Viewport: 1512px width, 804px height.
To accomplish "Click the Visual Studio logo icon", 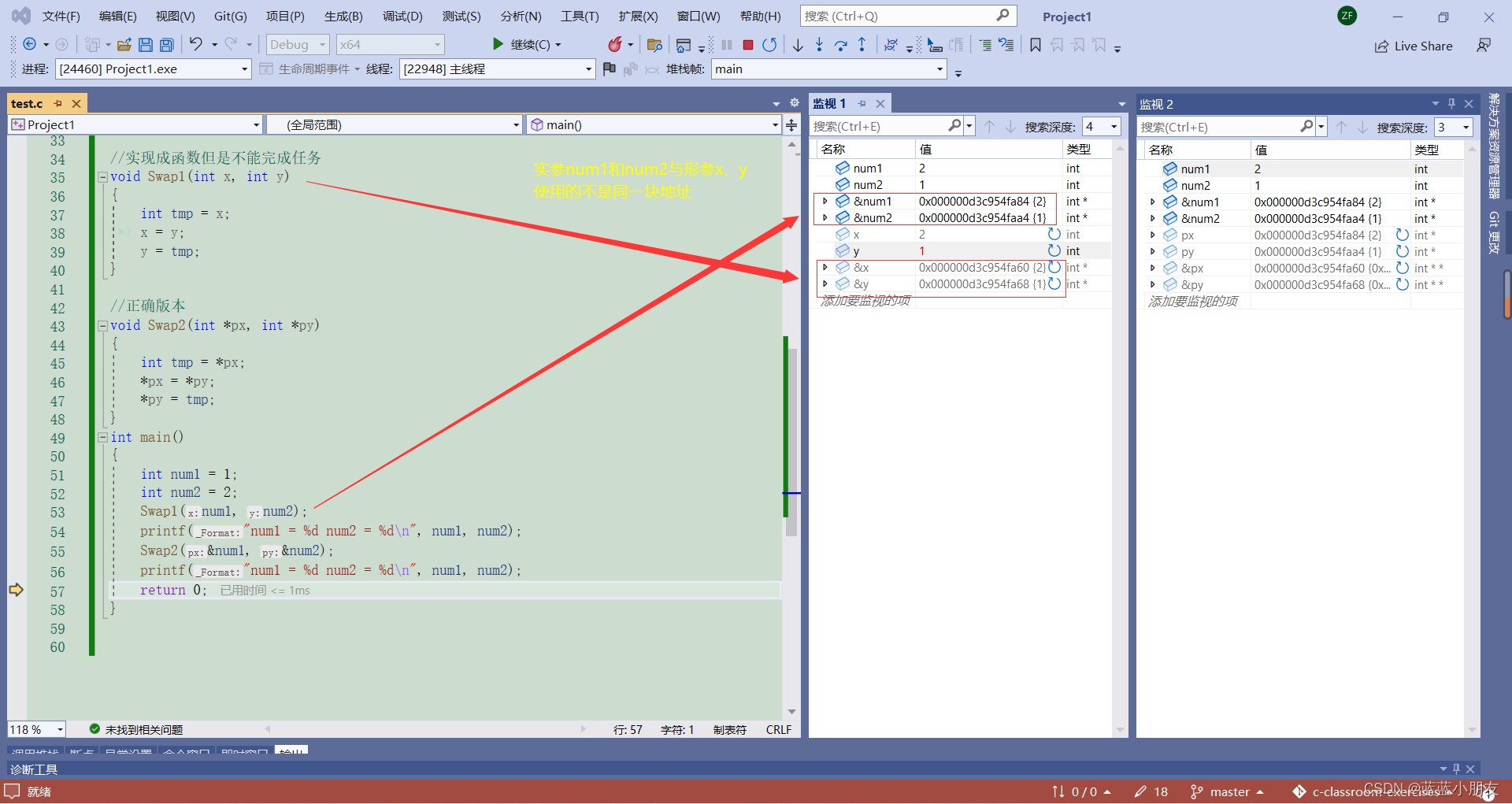I will (x=21, y=16).
